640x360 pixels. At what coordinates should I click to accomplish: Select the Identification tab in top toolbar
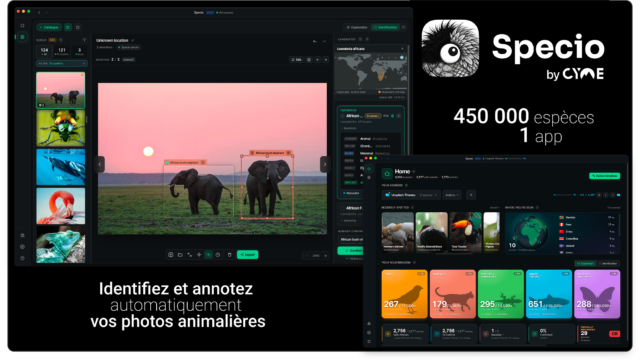point(385,27)
